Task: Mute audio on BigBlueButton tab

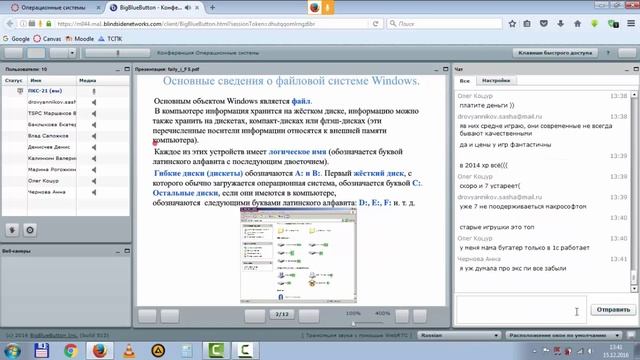Action: 187,7
